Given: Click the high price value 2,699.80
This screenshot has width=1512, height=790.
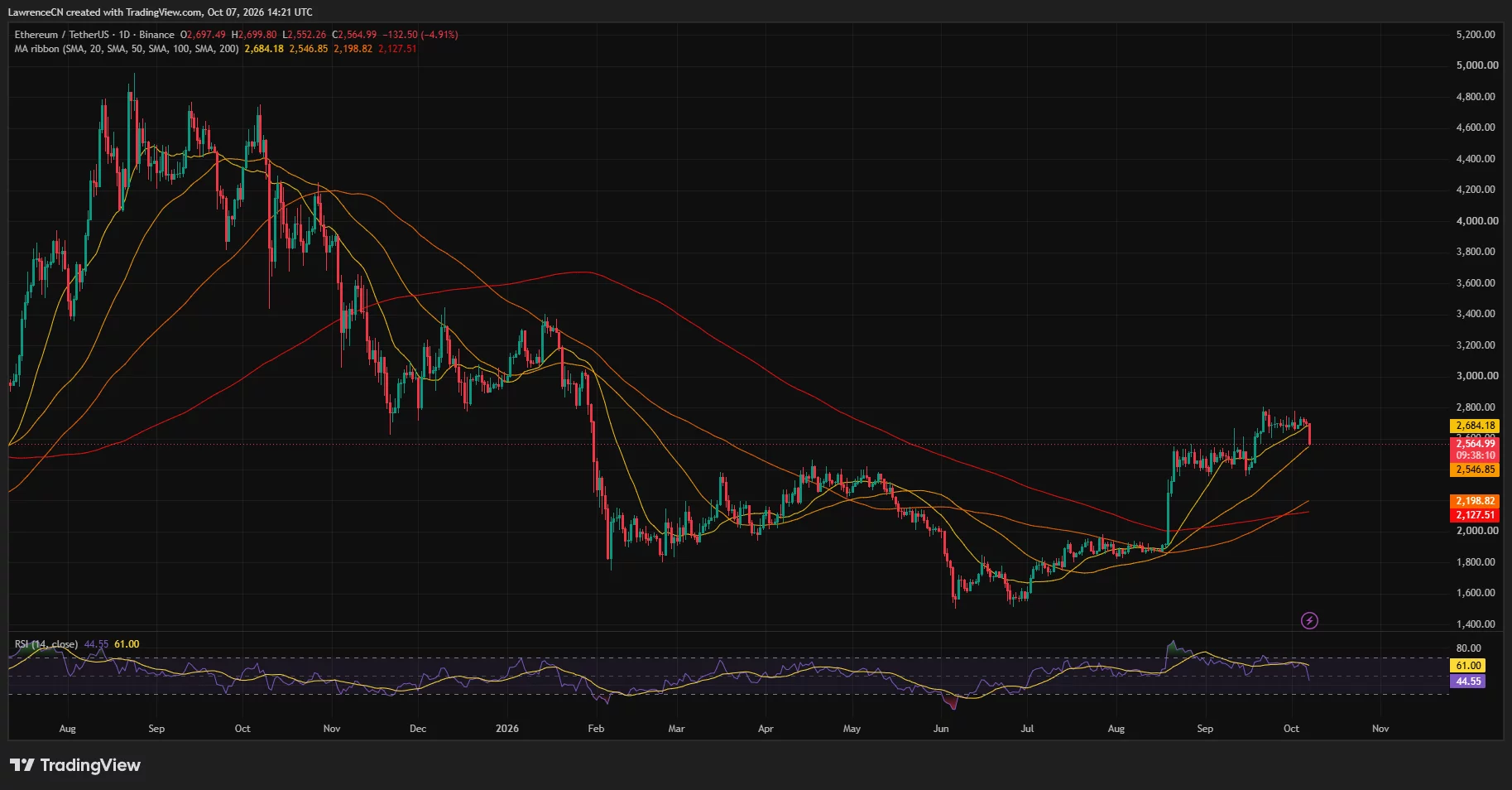Looking at the screenshot, I should 257,35.
